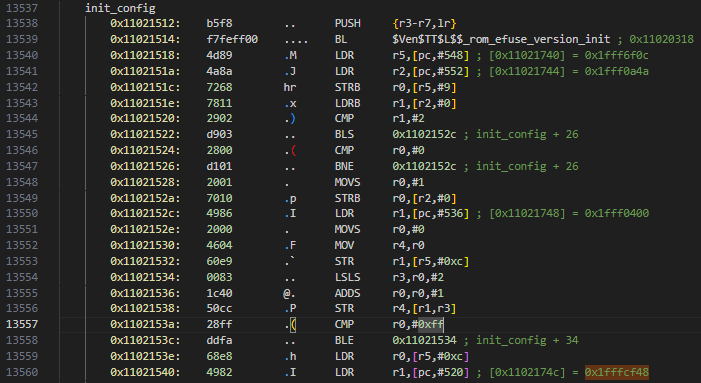
Task: Click the BLS mnemonic
Action: point(344,135)
